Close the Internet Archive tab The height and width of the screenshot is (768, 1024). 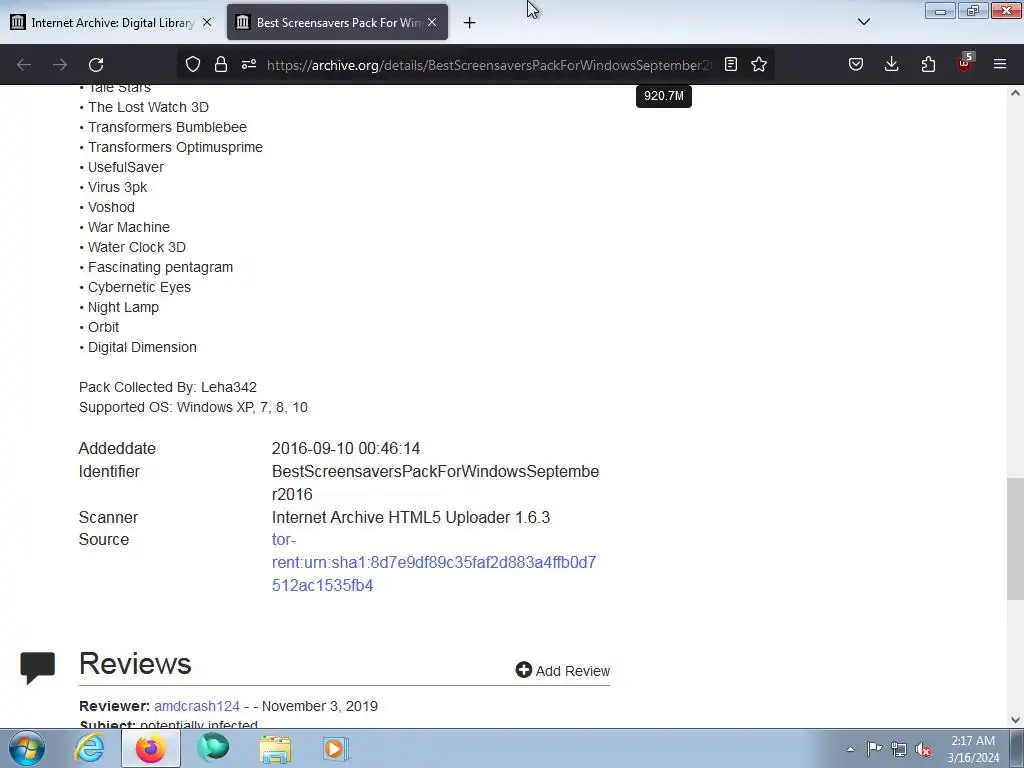click(206, 22)
